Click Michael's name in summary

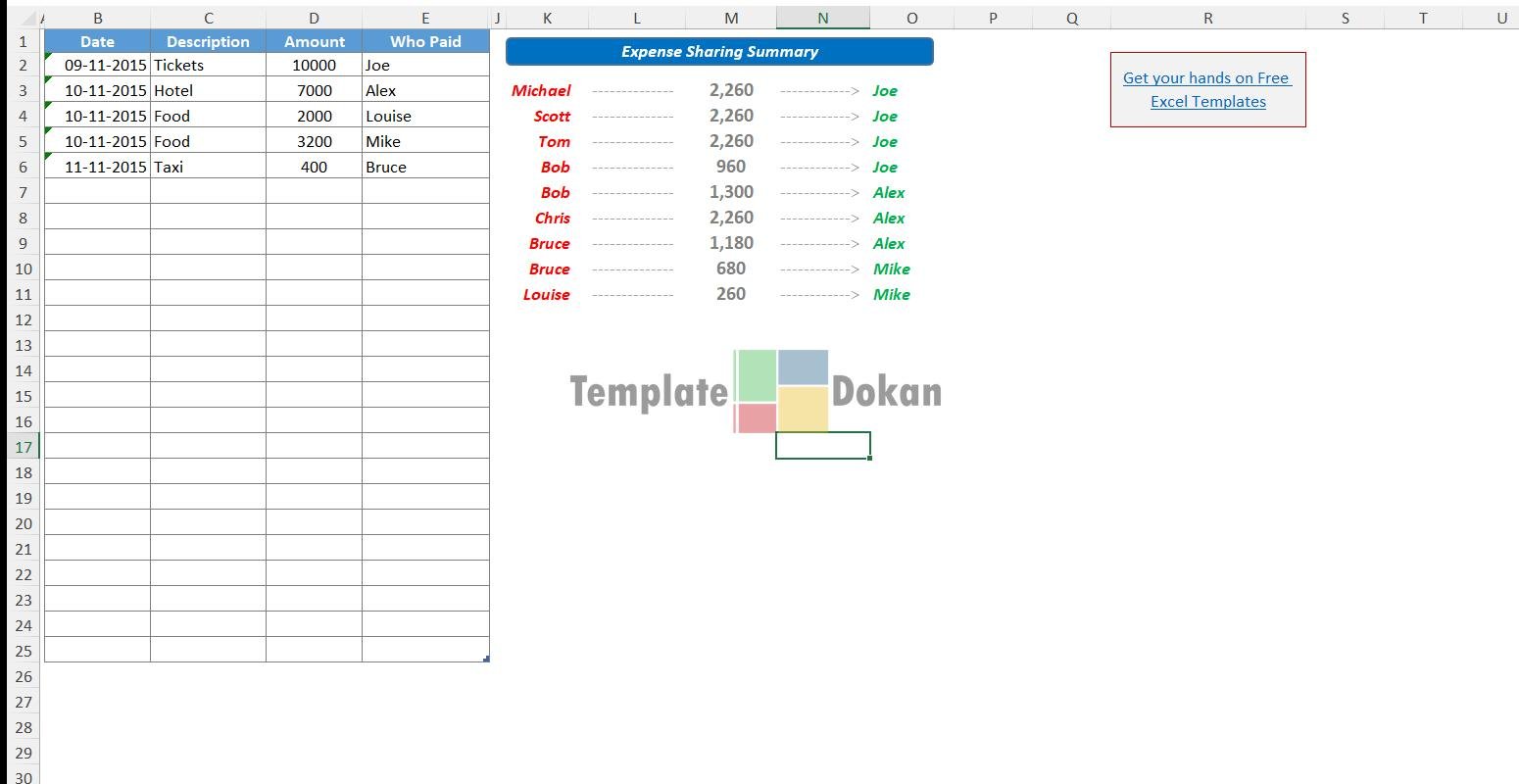pos(541,90)
